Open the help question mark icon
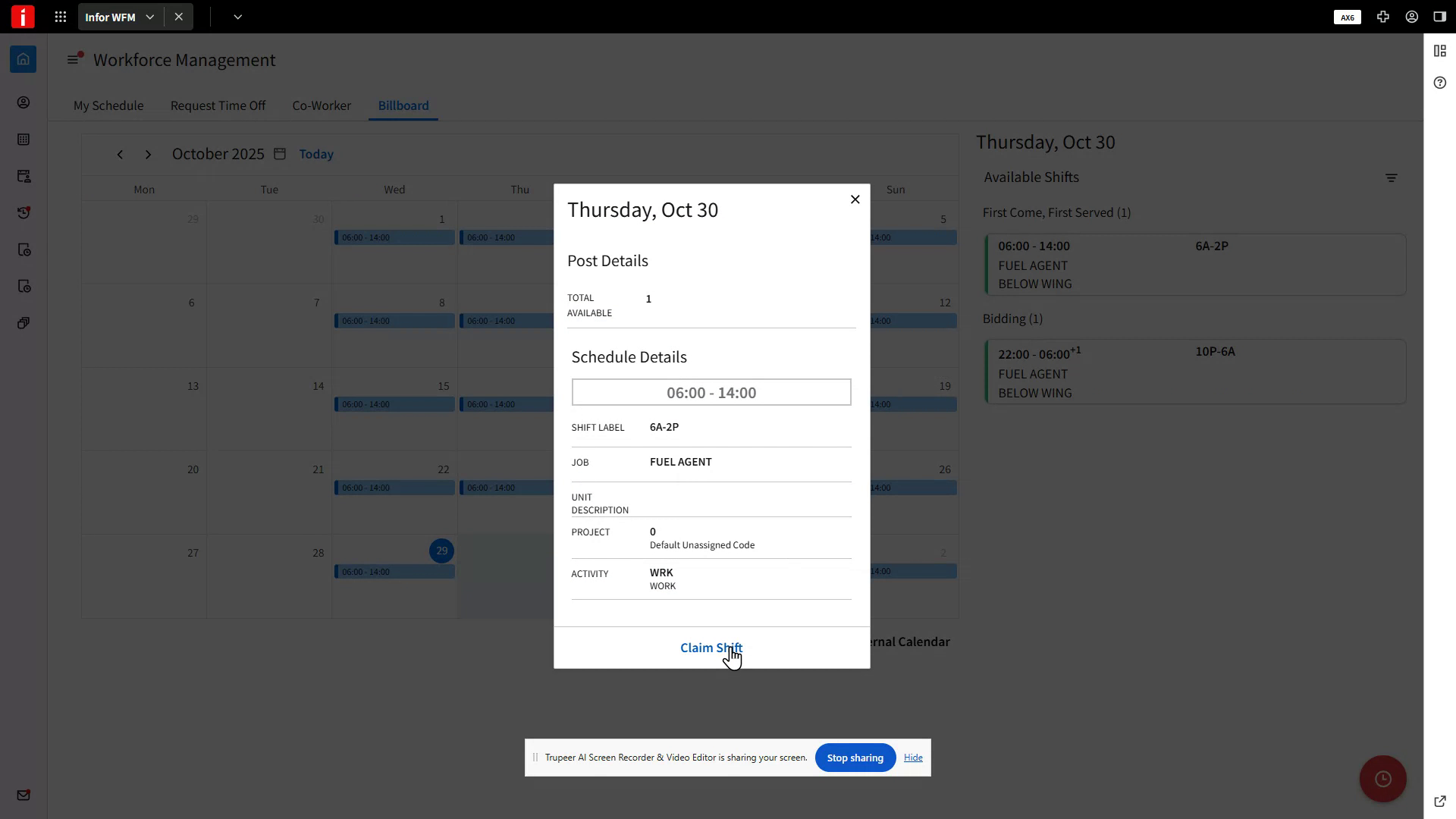 pos(1440,83)
